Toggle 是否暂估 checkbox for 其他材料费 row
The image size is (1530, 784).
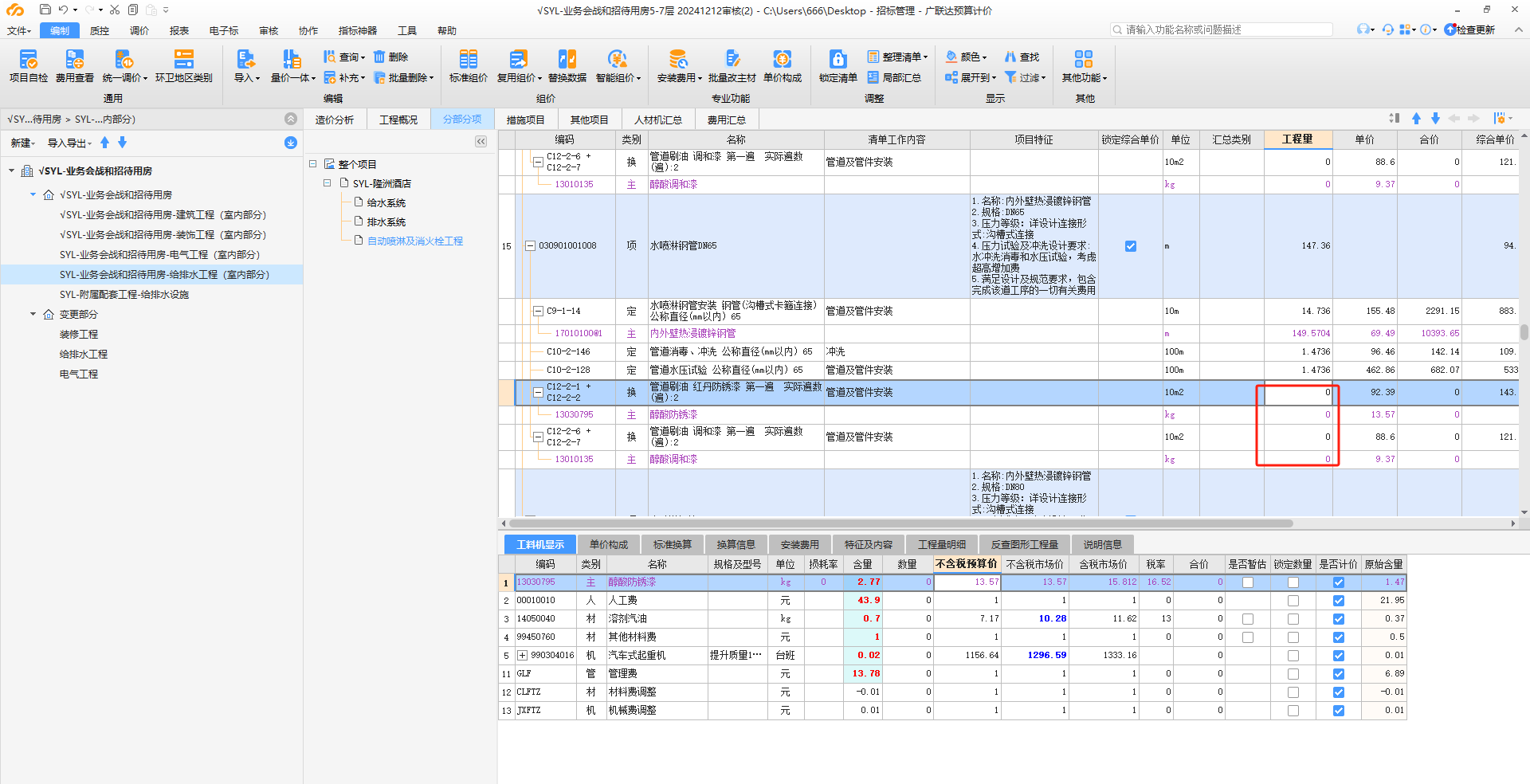1248,637
